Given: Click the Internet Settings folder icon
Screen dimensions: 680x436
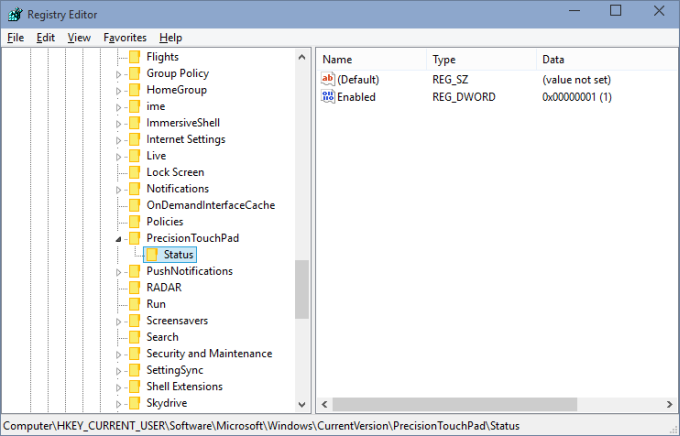Looking at the screenshot, I should point(135,139).
